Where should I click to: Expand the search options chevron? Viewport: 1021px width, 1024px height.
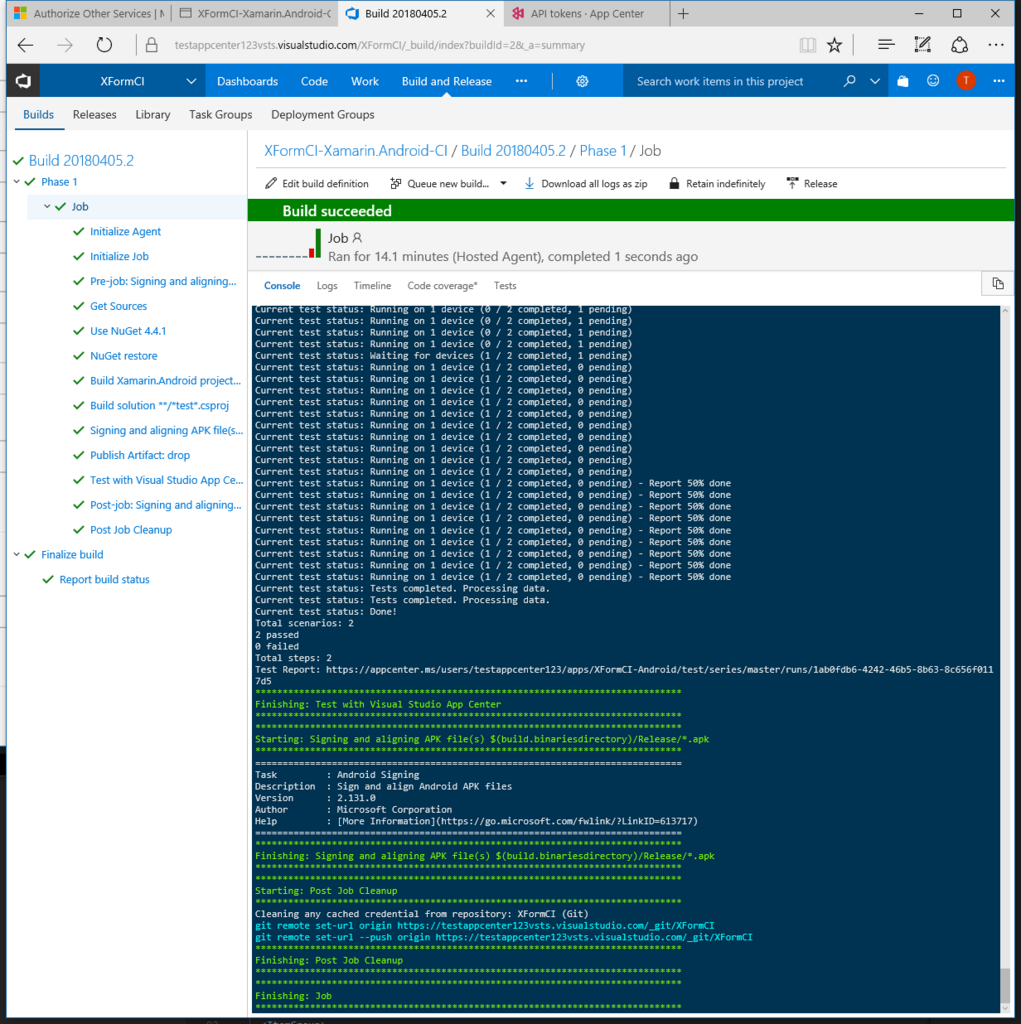(x=875, y=81)
